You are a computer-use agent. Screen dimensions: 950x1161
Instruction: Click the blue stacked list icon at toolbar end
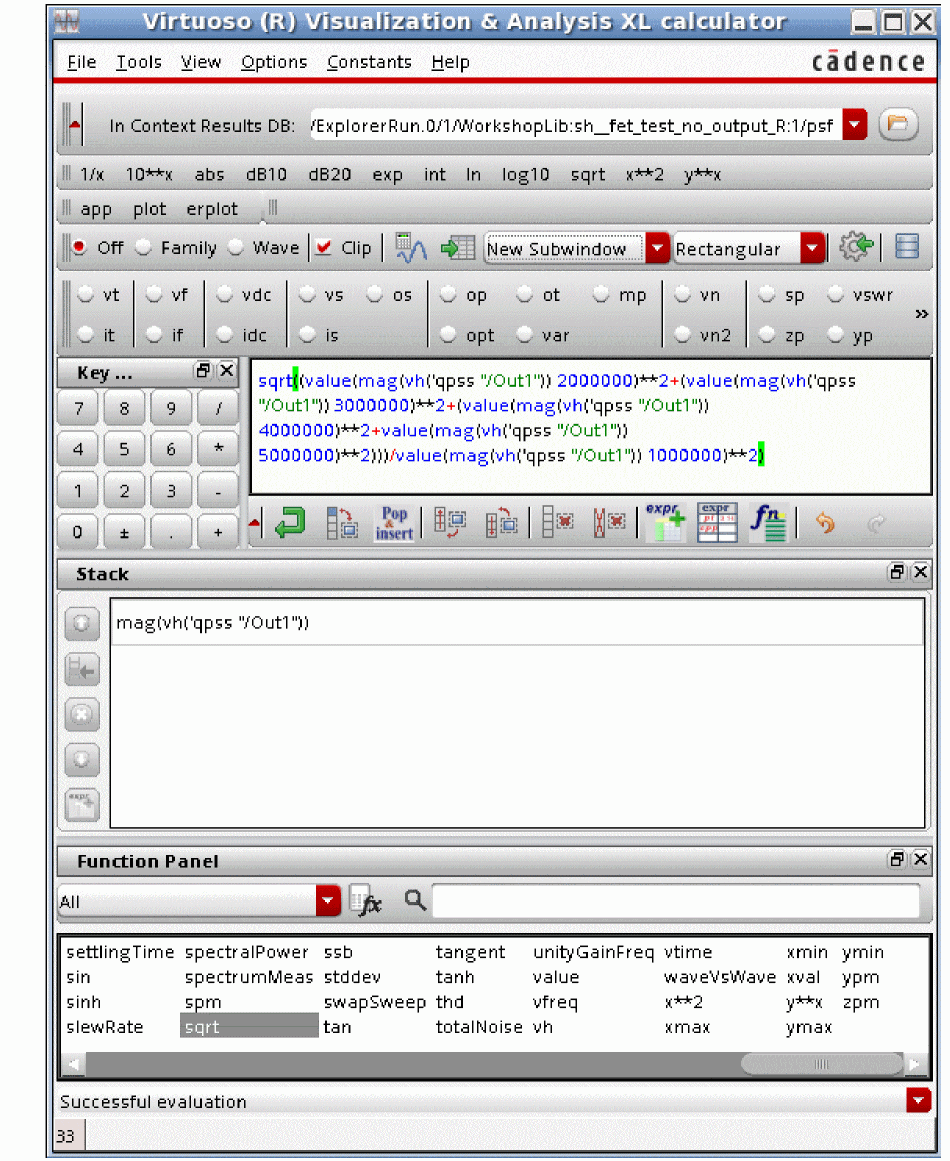pos(907,247)
